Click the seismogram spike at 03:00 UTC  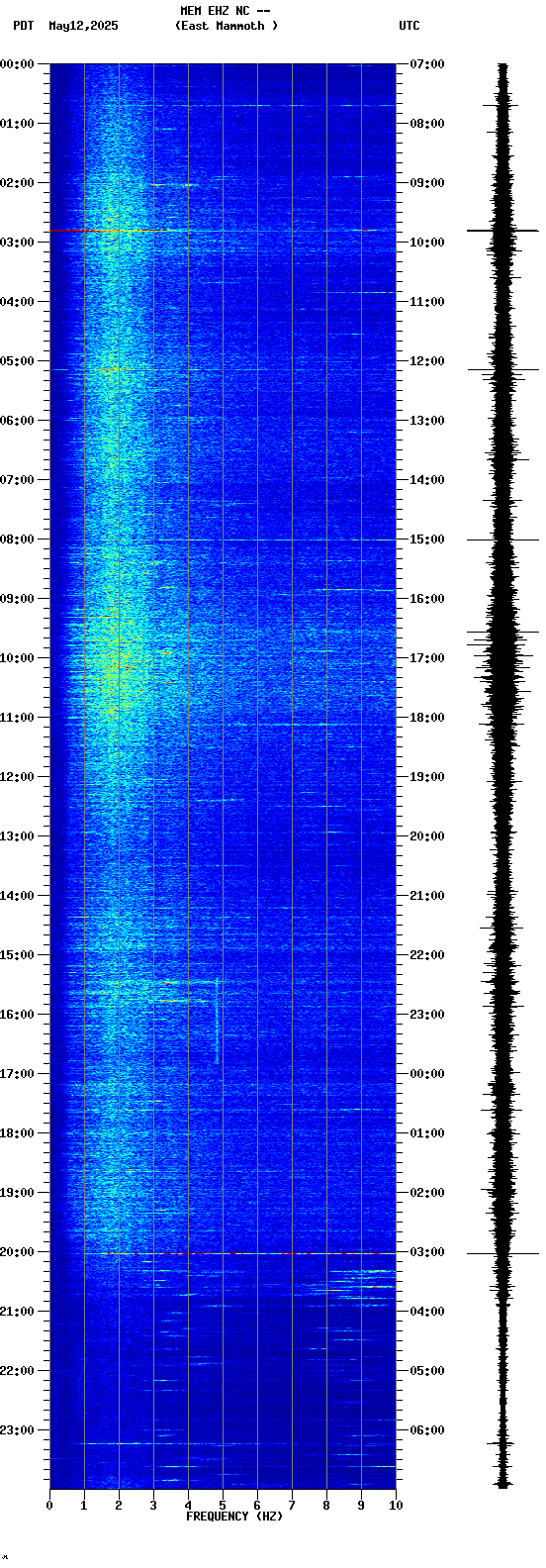pyautogui.click(x=503, y=1253)
